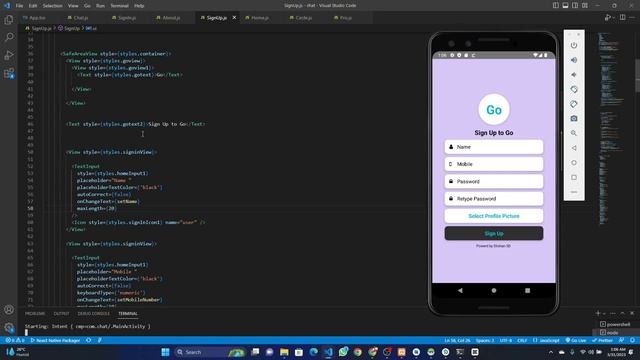Viewport: 640px width, 360px height.
Task: Rotate emulator right
Action: 574,104
